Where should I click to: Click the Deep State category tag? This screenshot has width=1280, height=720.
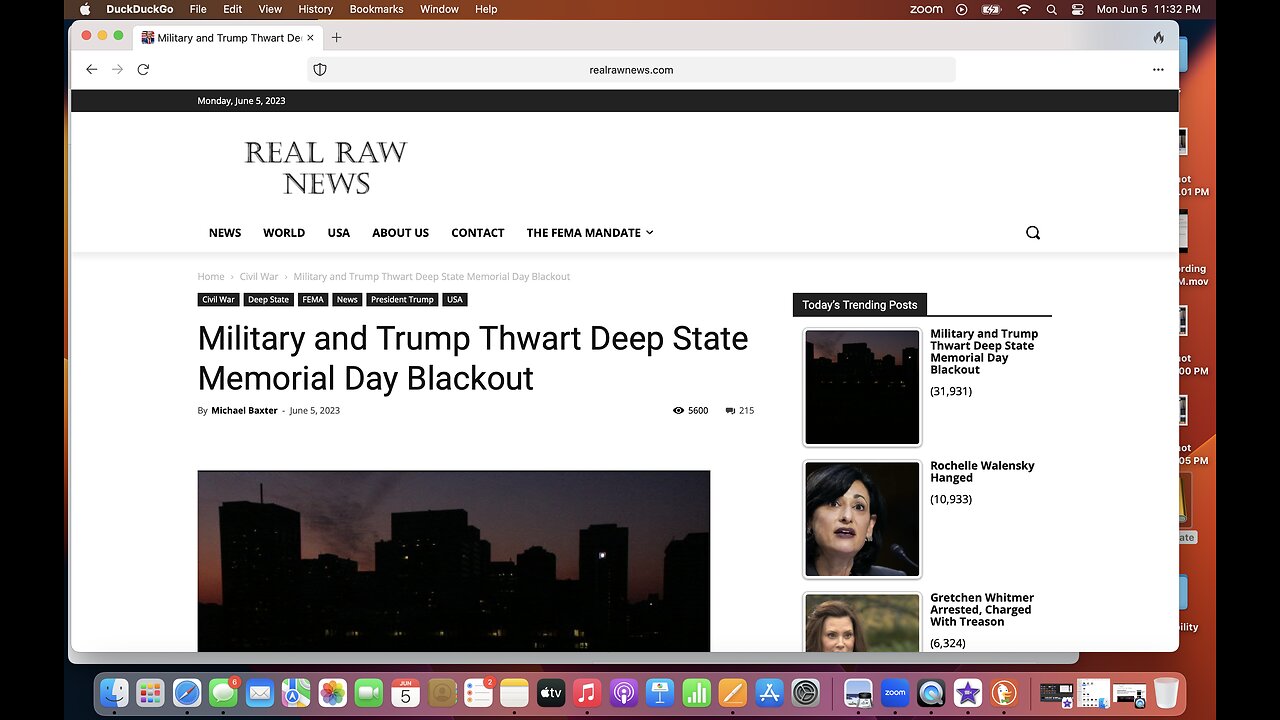point(269,299)
